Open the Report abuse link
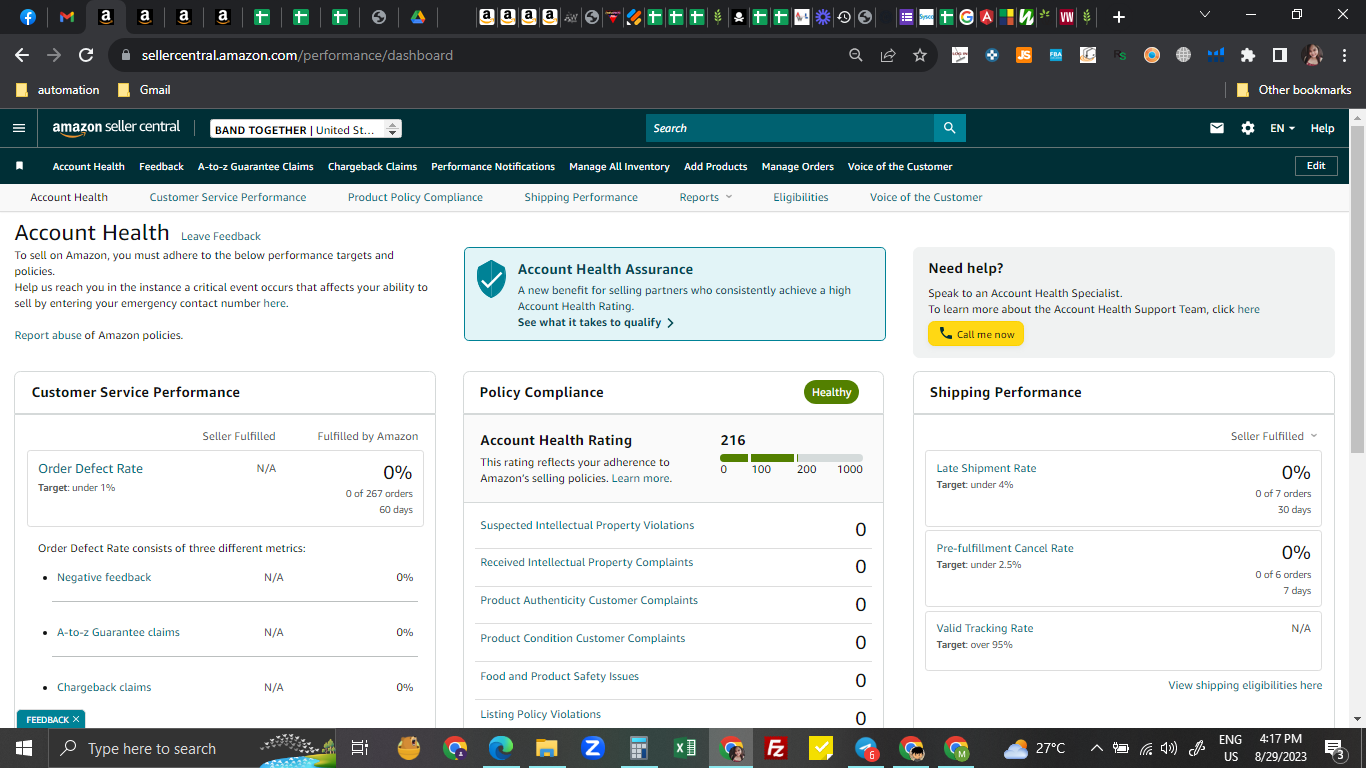The image size is (1366, 768). point(48,335)
